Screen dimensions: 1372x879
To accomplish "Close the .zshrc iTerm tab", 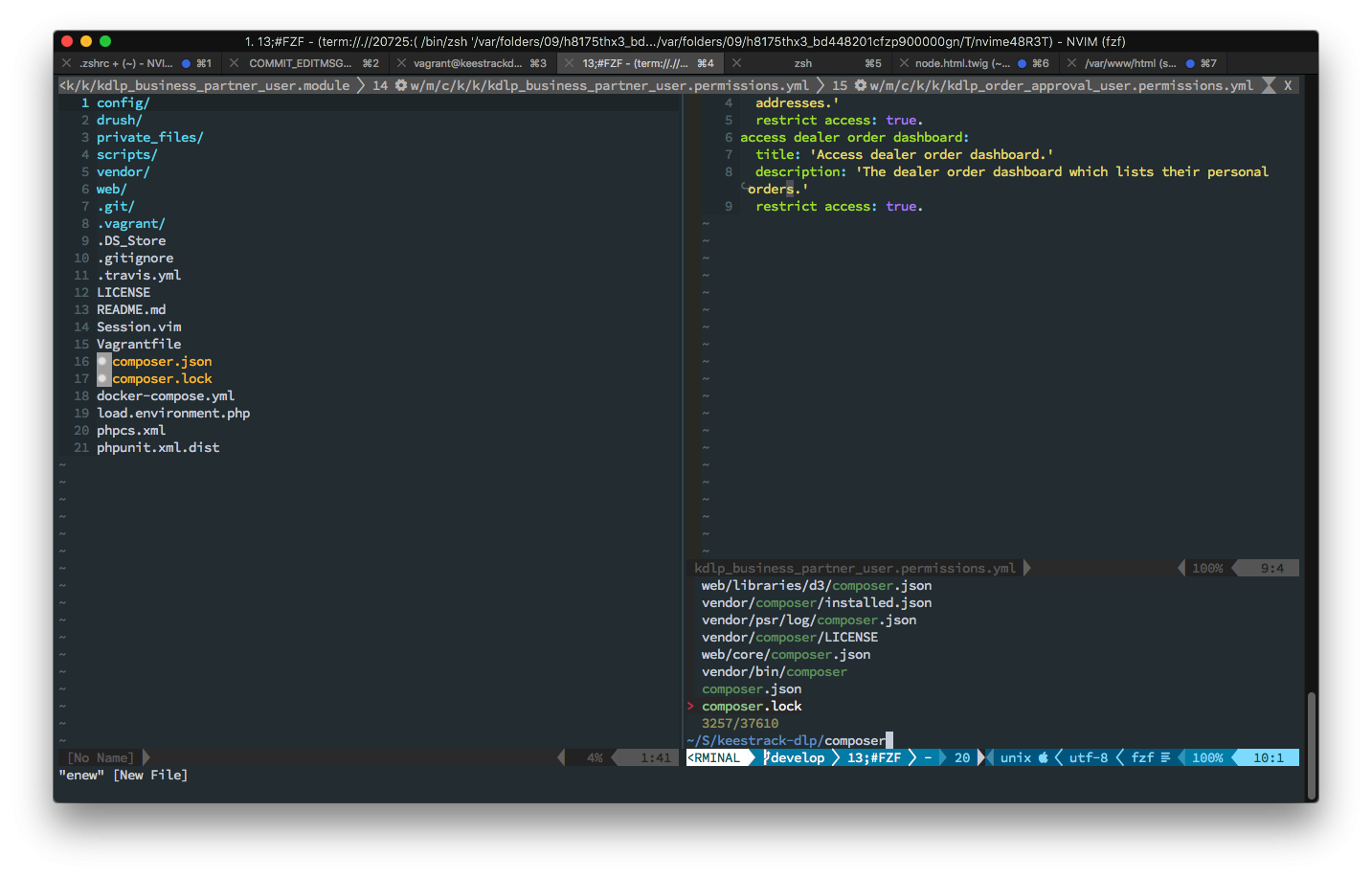I will coord(66,63).
